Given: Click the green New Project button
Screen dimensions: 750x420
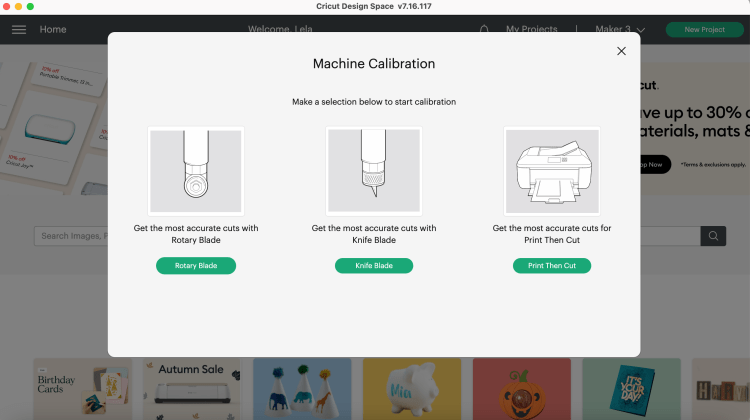Looking at the screenshot, I should [704, 30].
